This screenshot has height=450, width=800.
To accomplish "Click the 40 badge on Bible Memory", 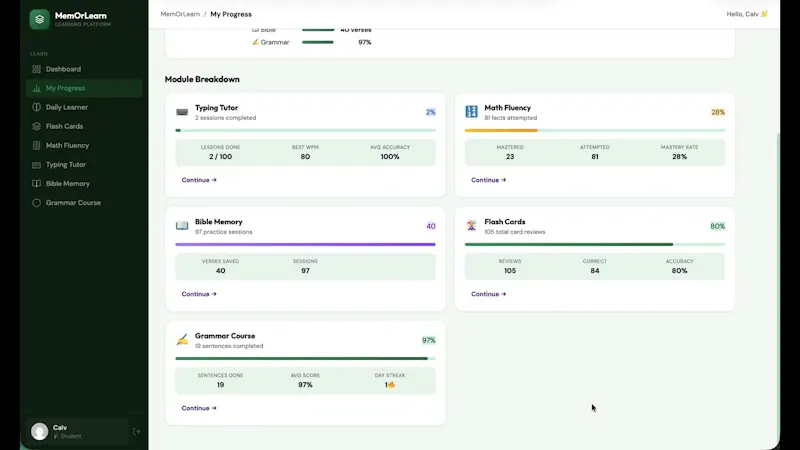I will pyautogui.click(x=431, y=226).
